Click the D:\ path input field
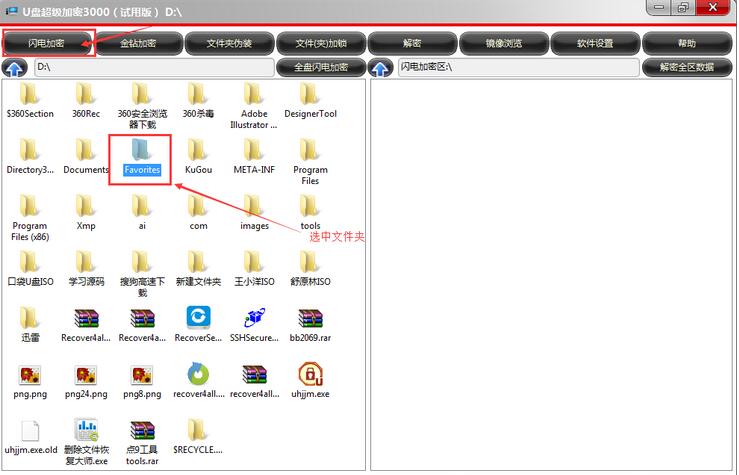Screen dimensions: 739x475 click(152, 67)
